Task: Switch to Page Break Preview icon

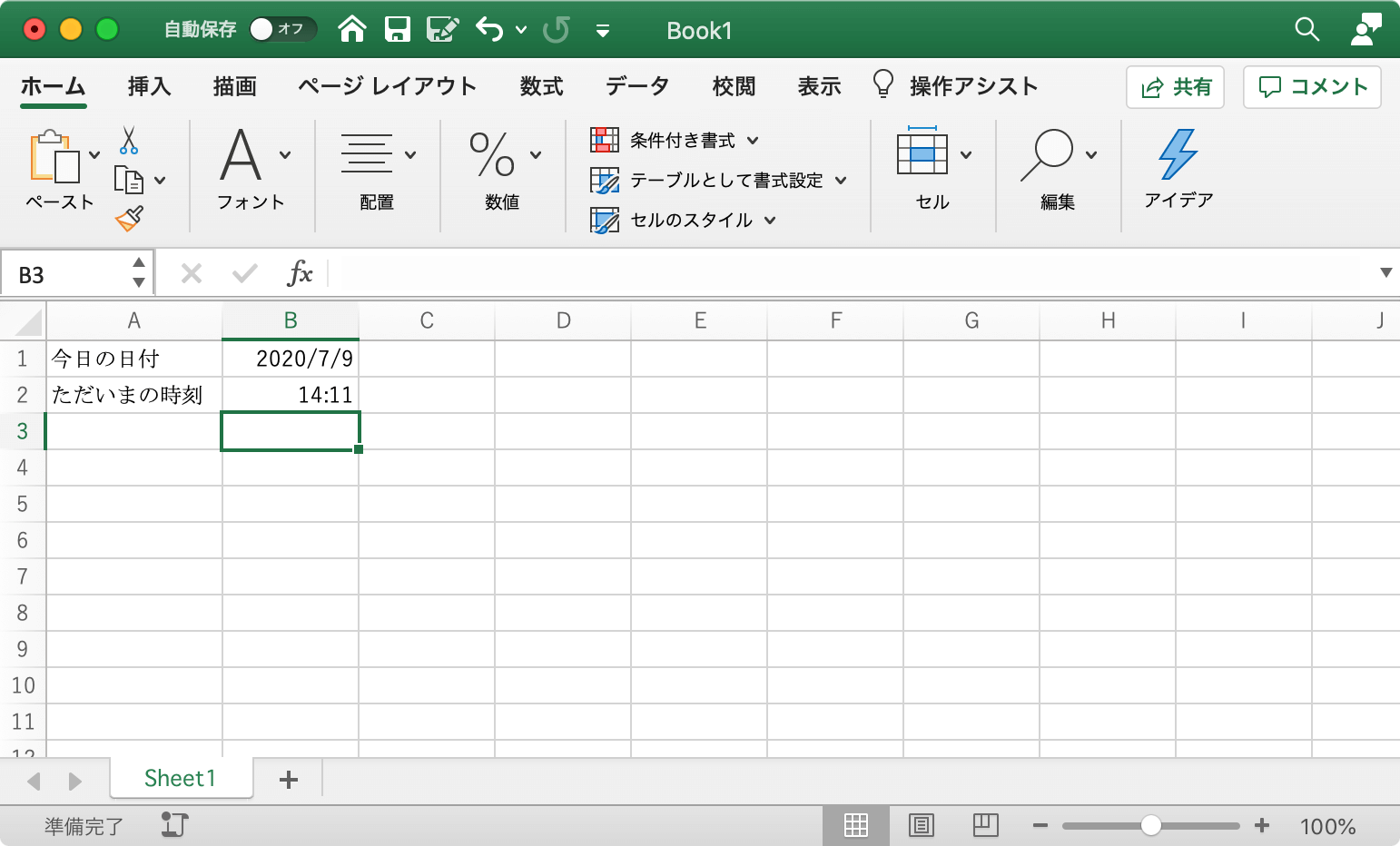Action: click(986, 825)
